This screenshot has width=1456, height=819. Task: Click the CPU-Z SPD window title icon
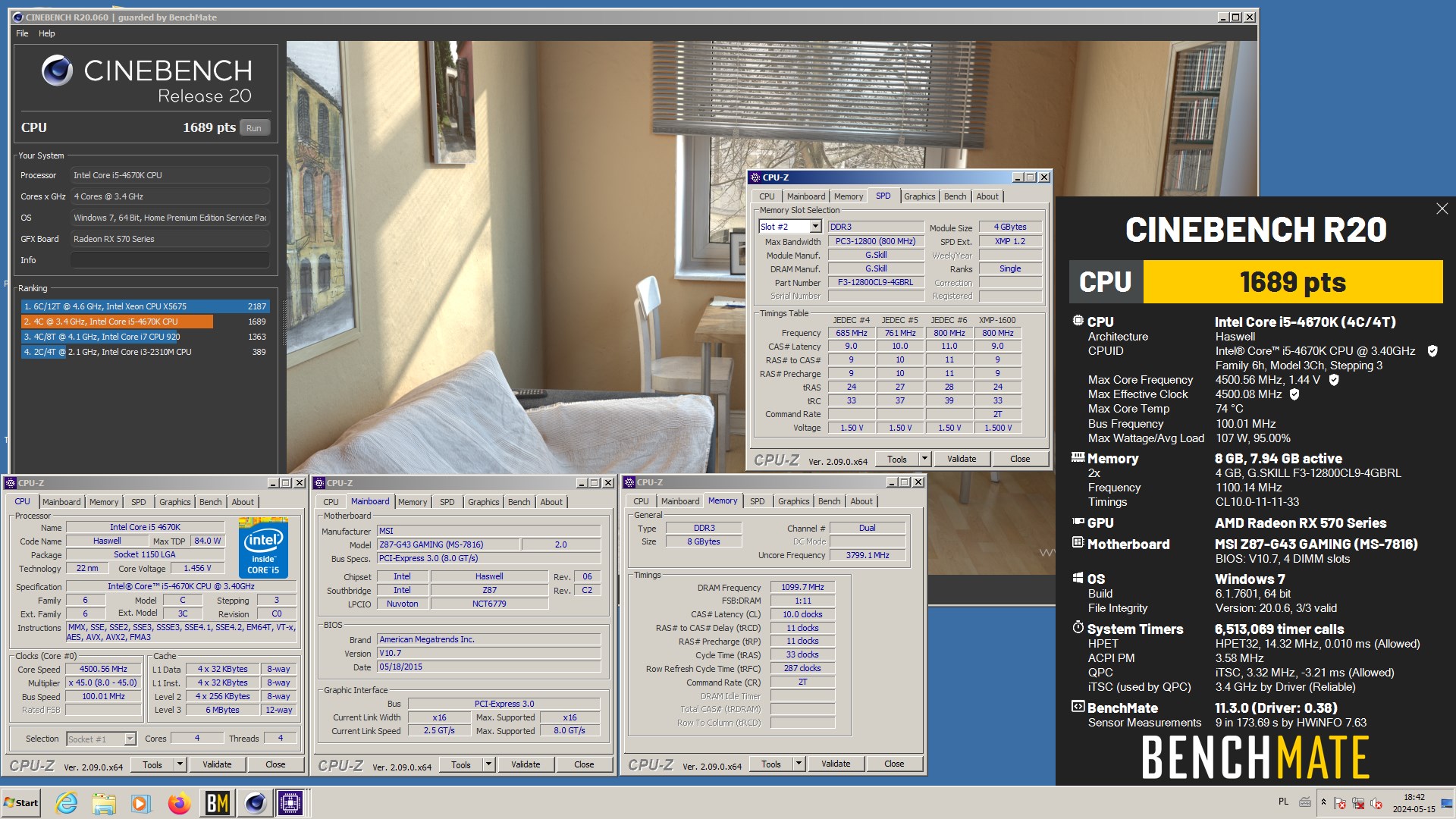pyautogui.click(x=755, y=177)
